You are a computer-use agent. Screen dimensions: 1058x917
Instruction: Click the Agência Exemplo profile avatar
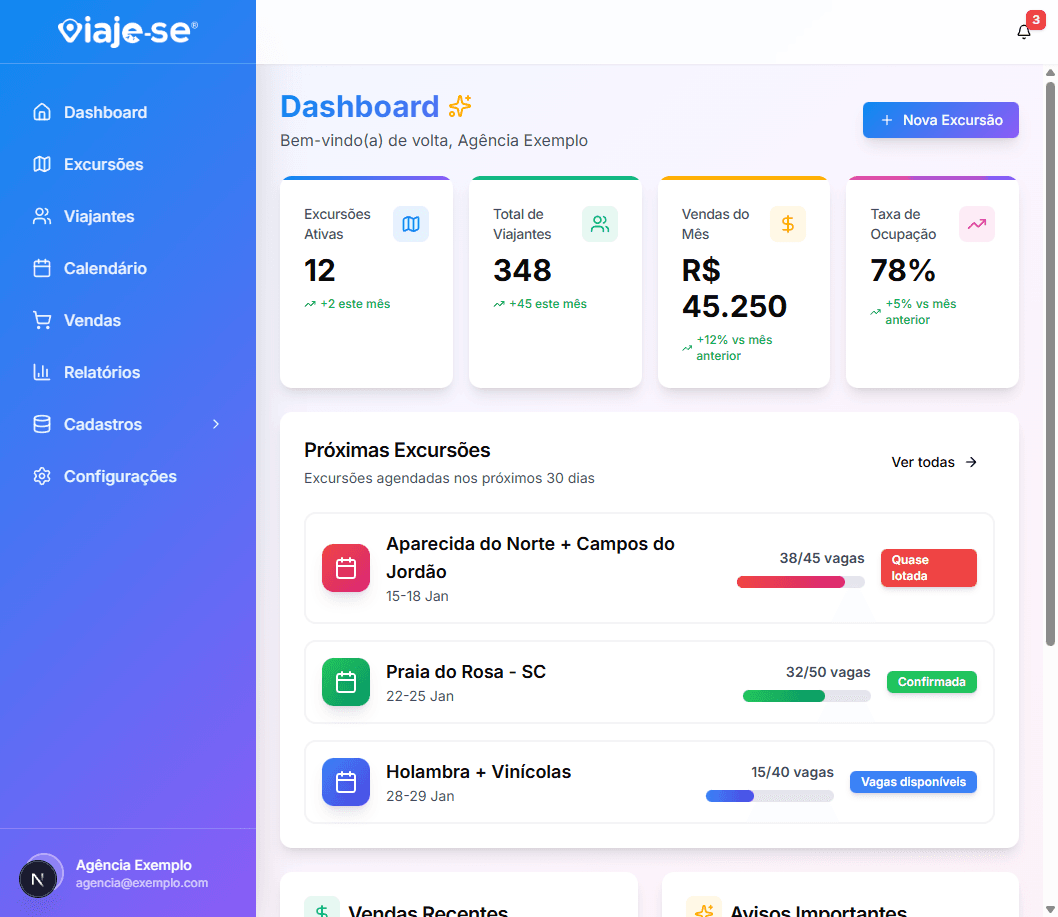(x=39, y=877)
